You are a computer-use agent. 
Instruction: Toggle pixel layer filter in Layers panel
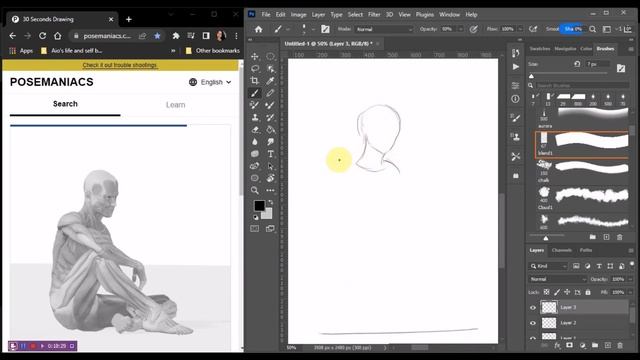[576, 266]
